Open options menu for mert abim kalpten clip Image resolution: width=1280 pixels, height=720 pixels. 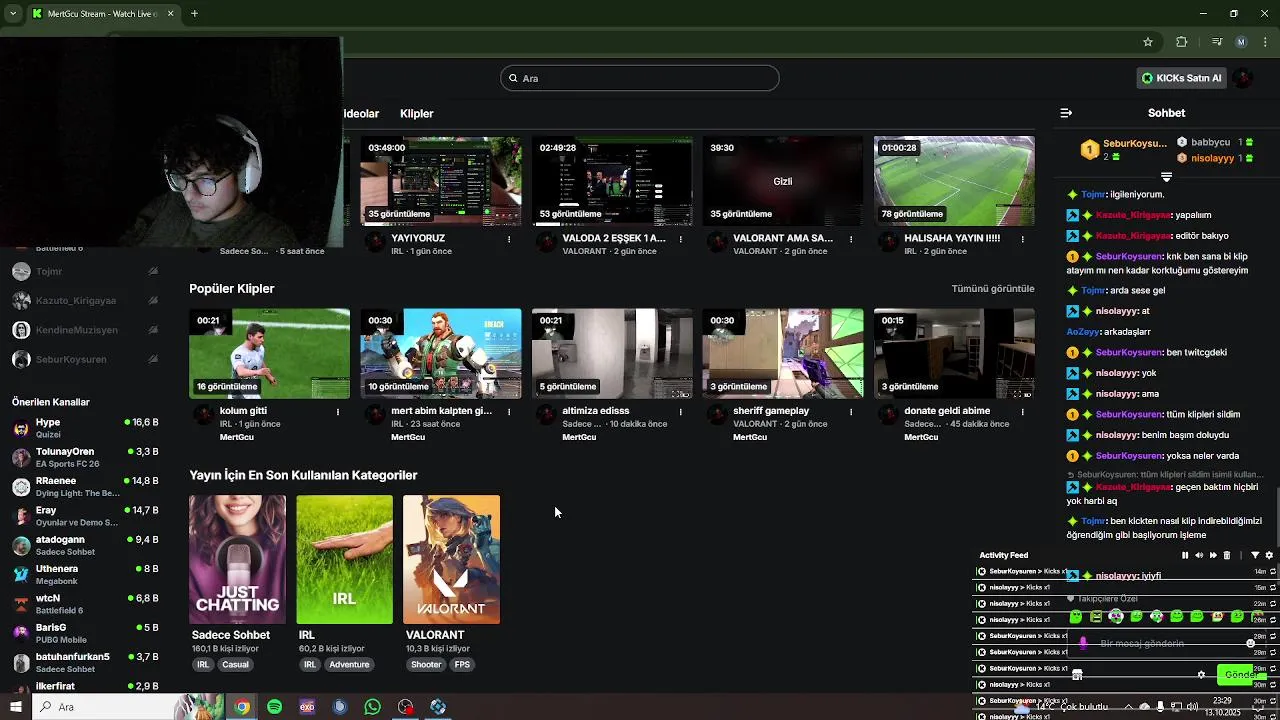pos(509,411)
